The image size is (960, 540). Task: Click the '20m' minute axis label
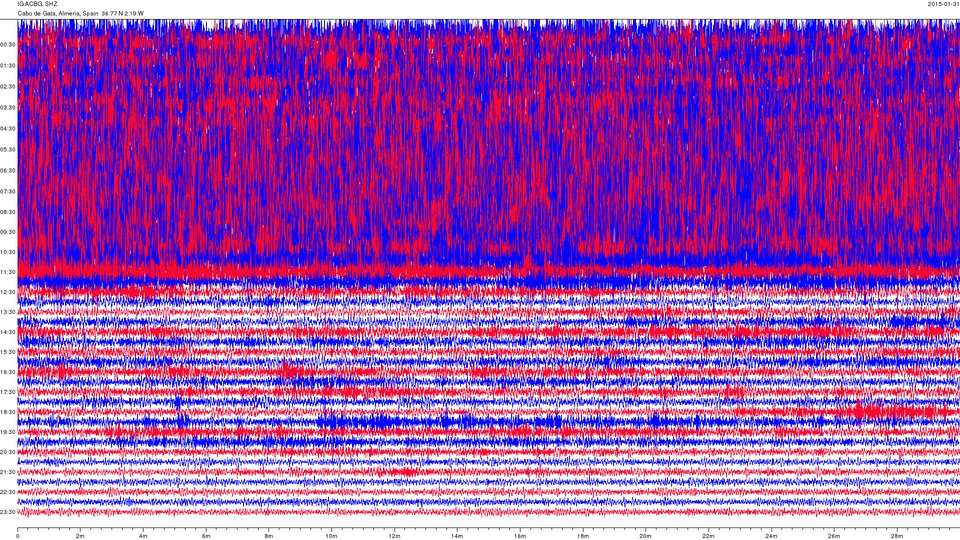[645, 536]
